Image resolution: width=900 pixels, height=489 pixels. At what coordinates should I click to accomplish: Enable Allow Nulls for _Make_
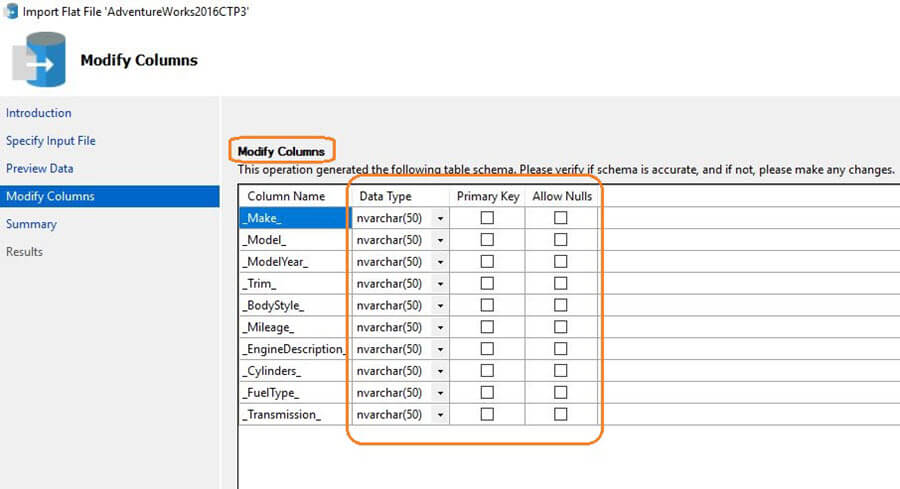561,218
